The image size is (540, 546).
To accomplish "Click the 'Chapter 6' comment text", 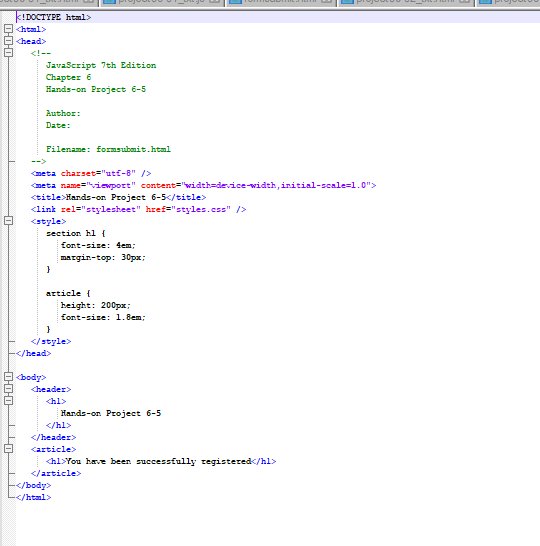I will click(69, 77).
